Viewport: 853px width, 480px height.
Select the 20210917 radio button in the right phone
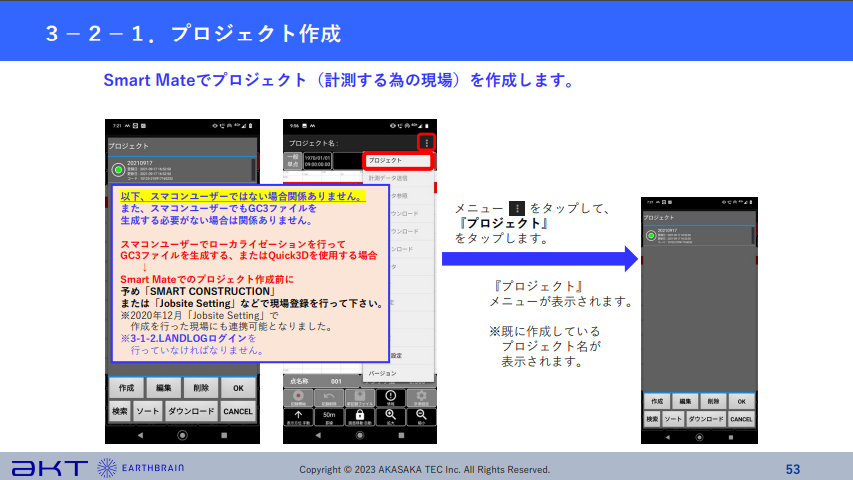pyautogui.click(x=651, y=236)
